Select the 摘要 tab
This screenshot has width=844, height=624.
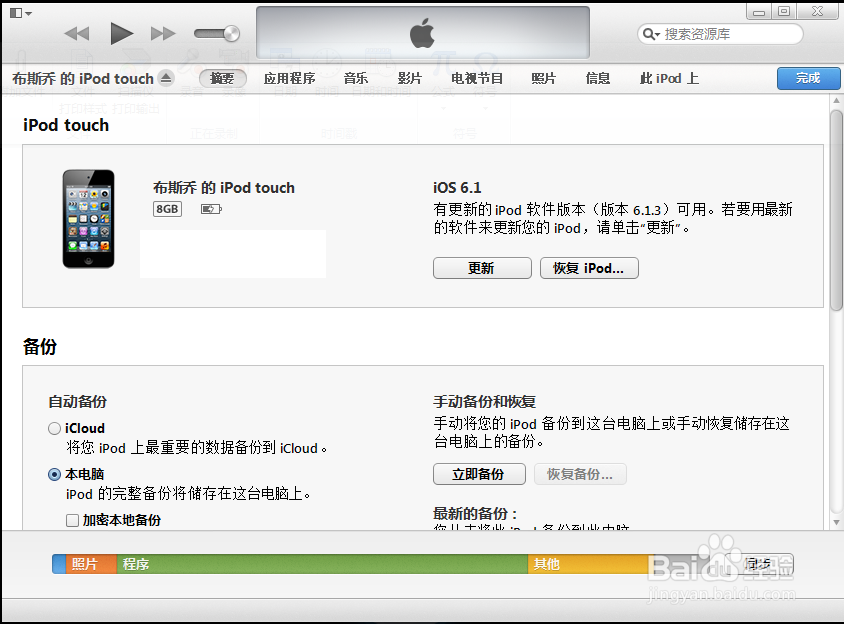[222, 79]
